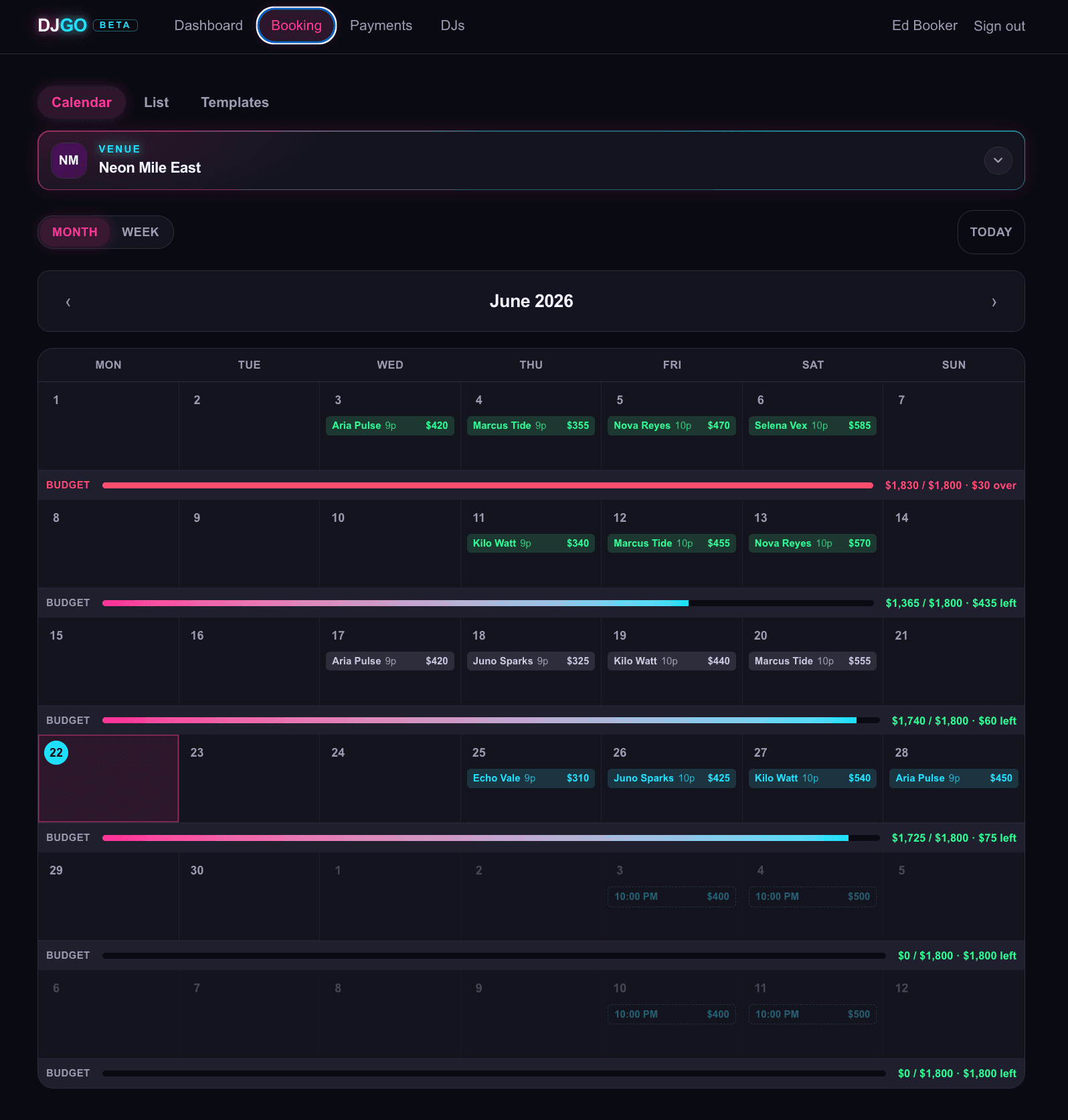Click the first week's red budget bar
Viewport: 1068px width, 1120px height.
[x=488, y=485]
